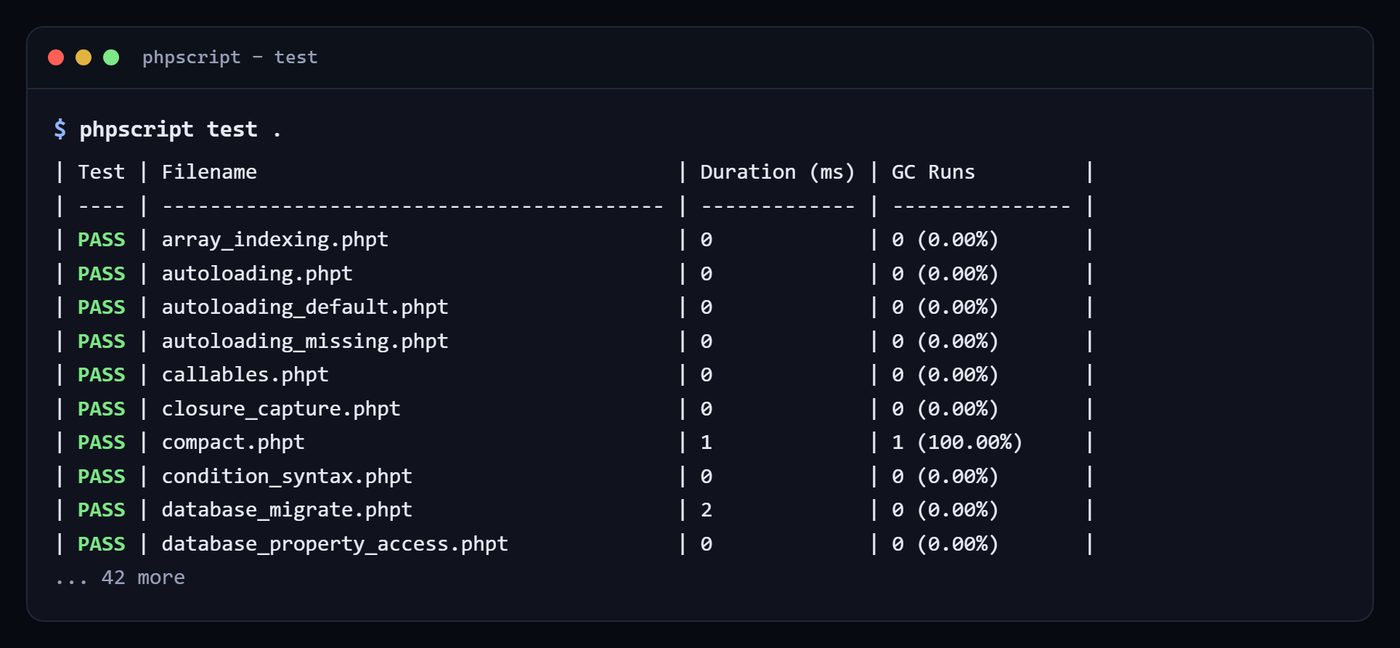Select filename closure_capture.phpt
1400x648 pixels.
281,409
